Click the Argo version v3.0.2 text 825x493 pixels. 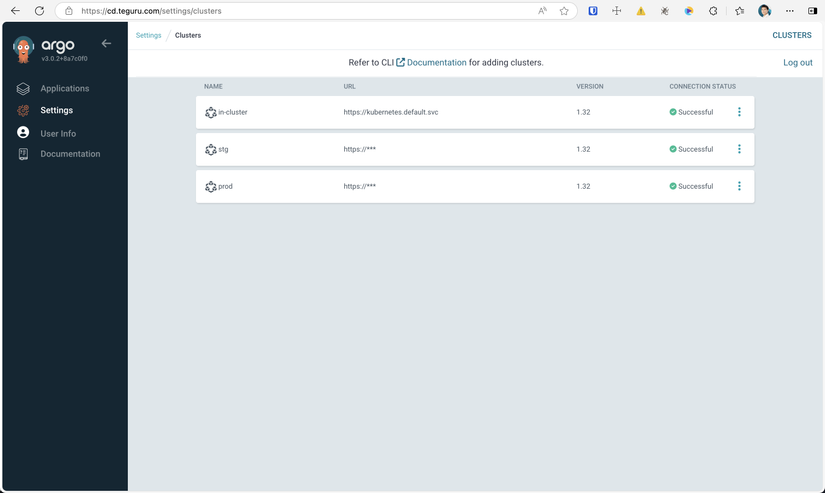pyautogui.click(x=64, y=58)
